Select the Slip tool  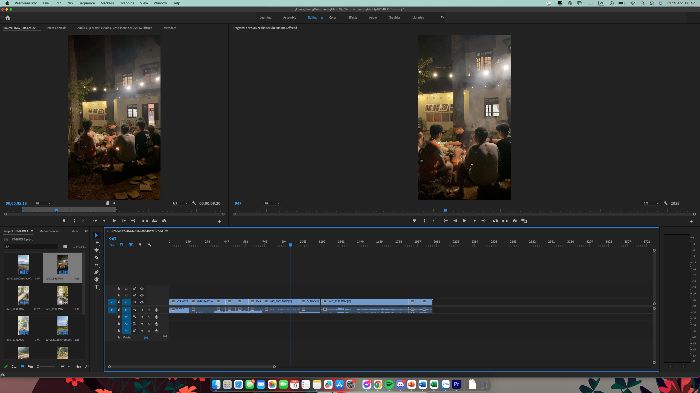tap(96, 265)
